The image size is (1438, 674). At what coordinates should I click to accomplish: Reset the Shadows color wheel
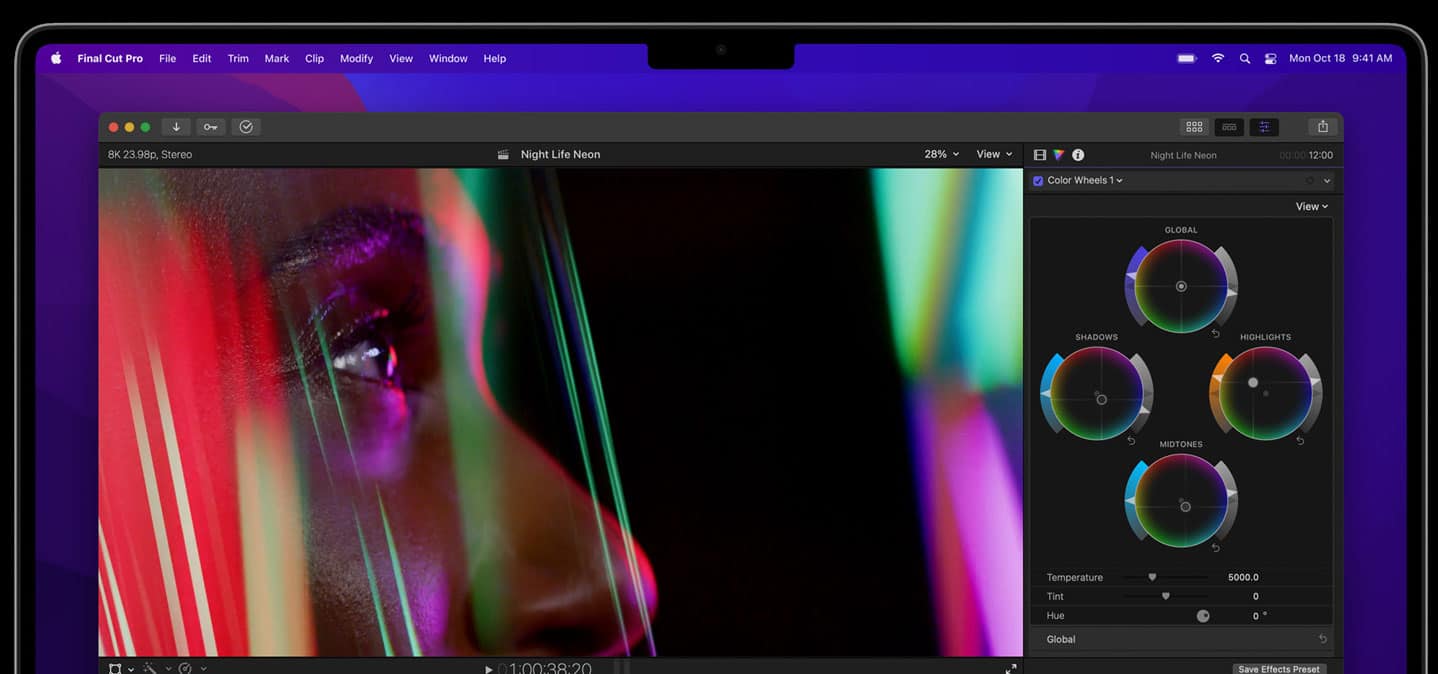(1131, 440)
